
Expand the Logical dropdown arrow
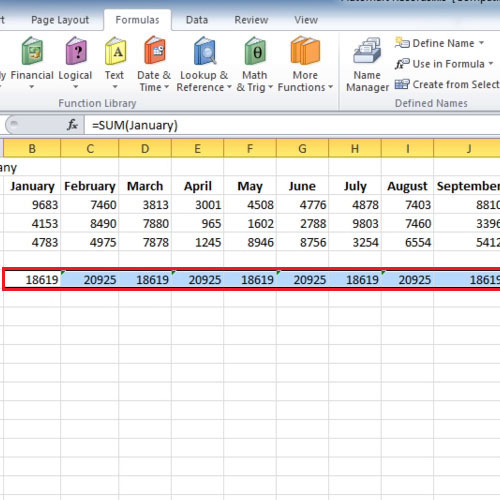pos(76,87)
